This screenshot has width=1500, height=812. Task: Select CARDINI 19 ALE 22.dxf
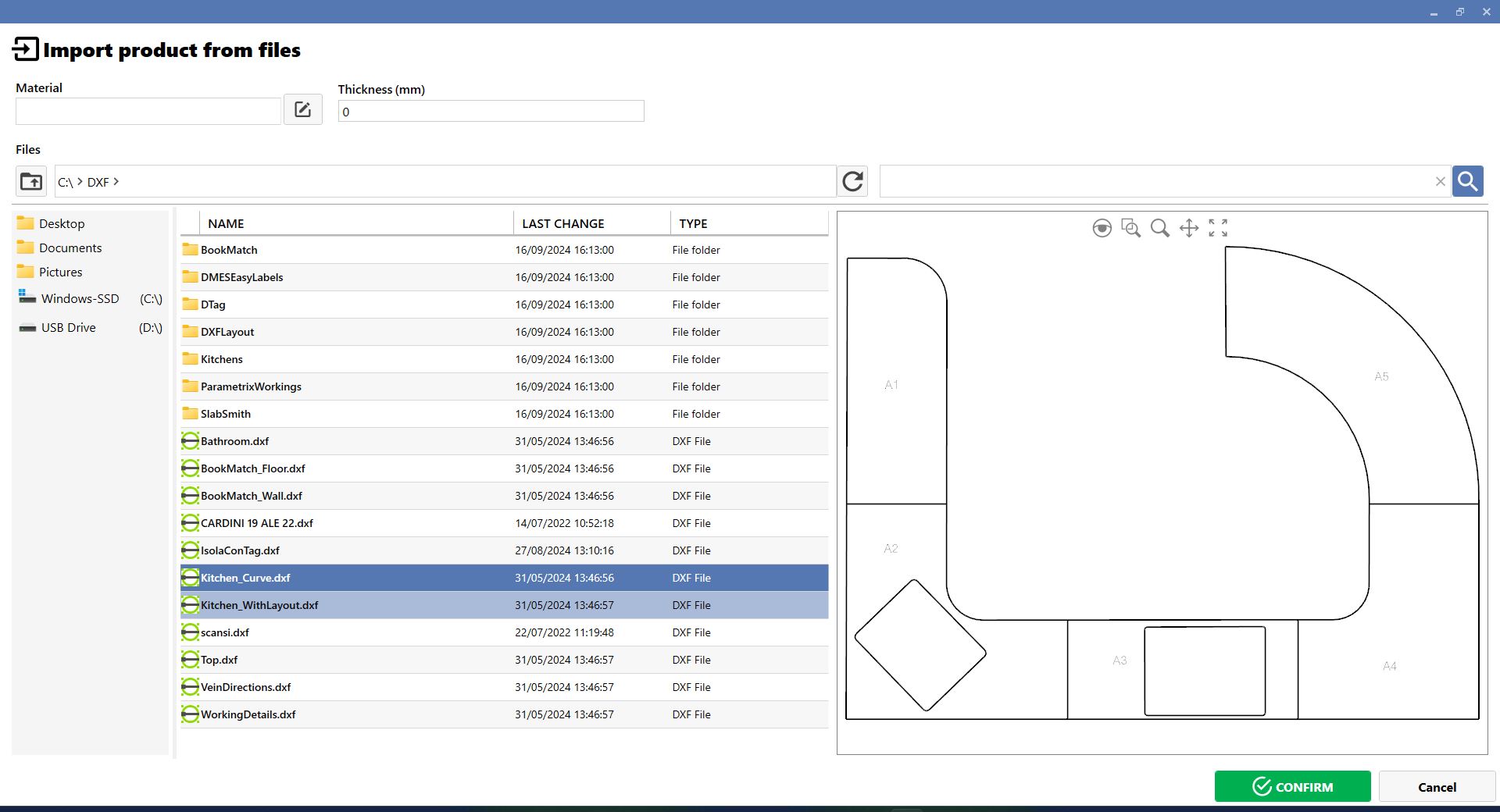[504, 523]
